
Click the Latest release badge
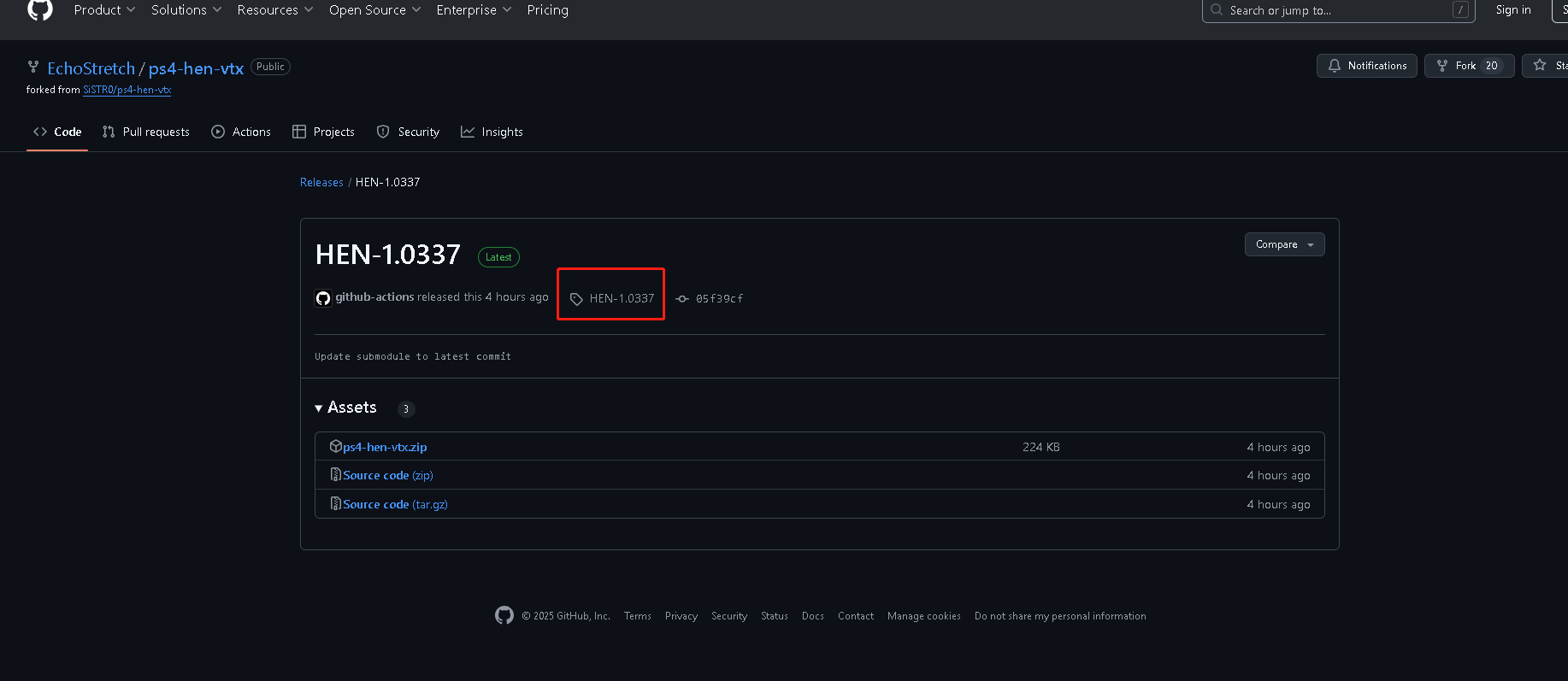498,257
